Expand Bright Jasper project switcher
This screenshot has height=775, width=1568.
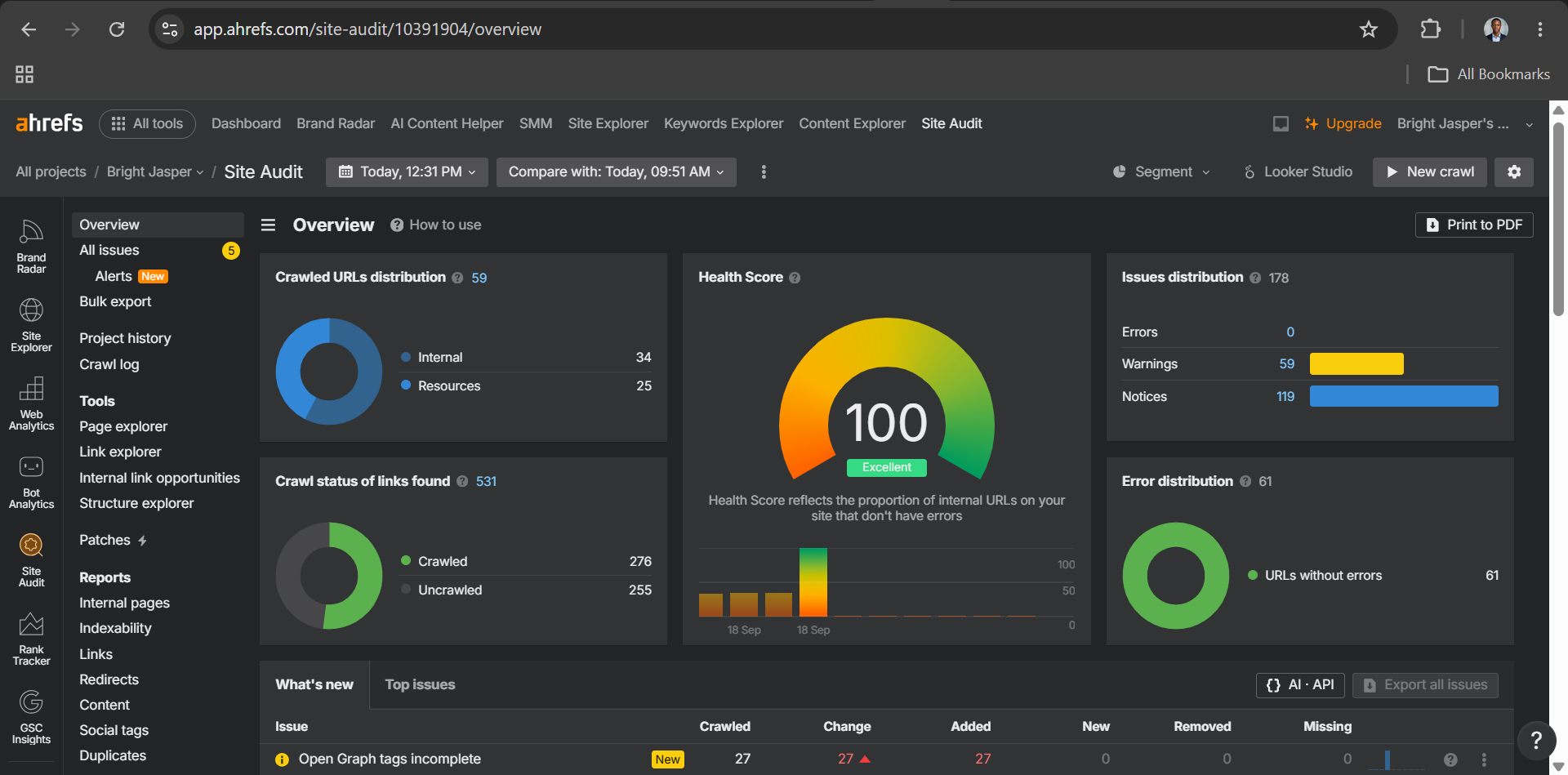click(155, 171)
